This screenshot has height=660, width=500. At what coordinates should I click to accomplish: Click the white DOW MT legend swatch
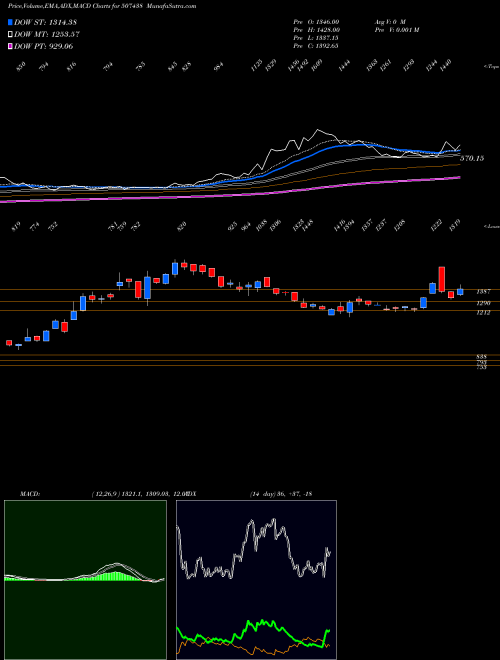[x=10, y=34]
